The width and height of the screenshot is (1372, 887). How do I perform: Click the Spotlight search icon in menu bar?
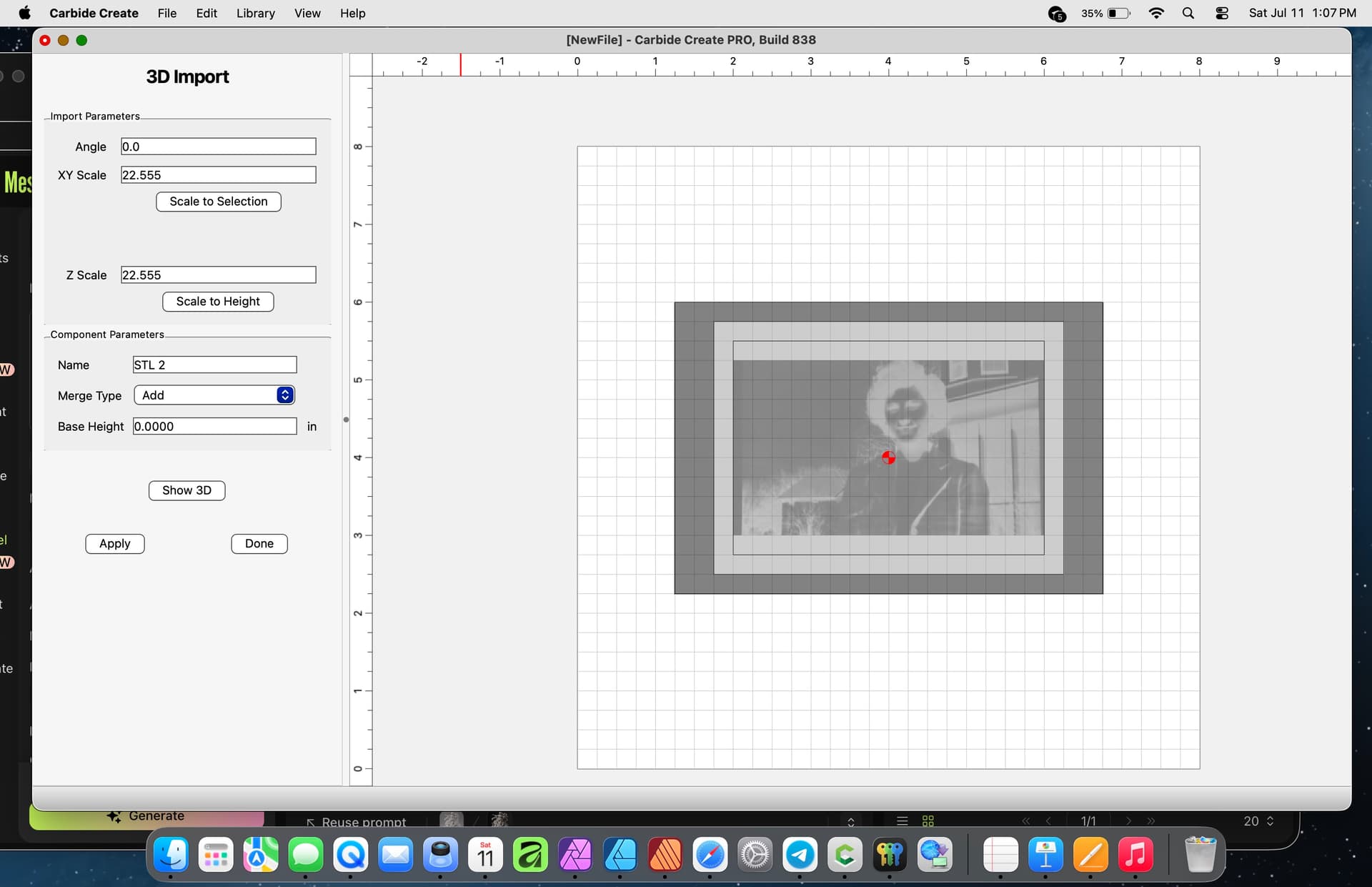[x=1188, y=13]
